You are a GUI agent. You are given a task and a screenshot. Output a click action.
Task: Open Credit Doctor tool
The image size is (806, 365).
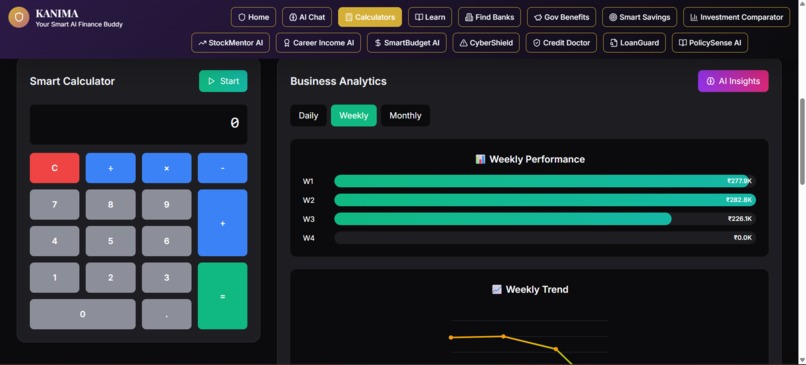[561, 43]
